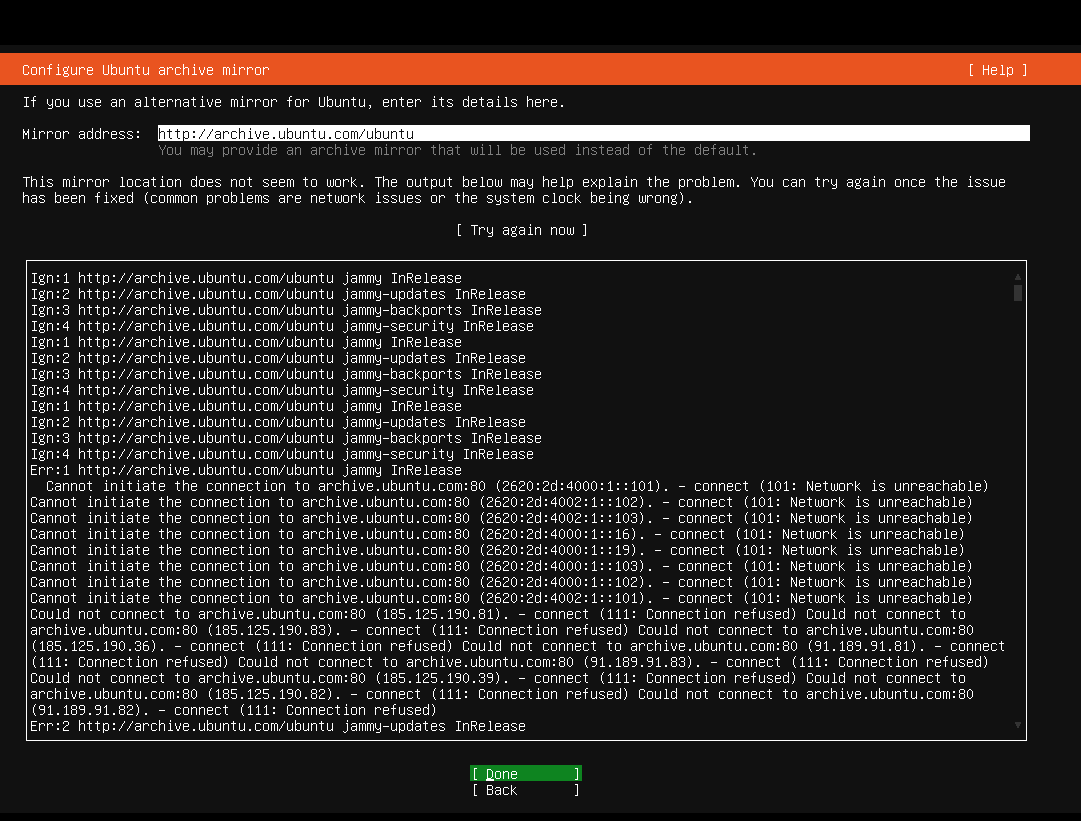
Task: Click the log scrollbar up arrow
Action: [1018, 276]
